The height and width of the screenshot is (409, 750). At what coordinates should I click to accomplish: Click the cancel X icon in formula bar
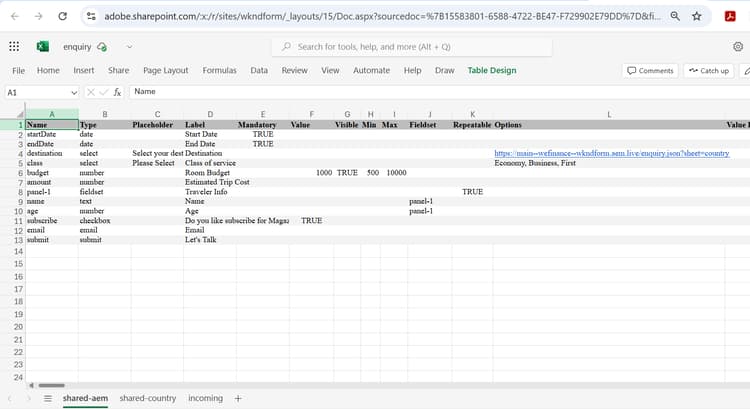(x=90, y=92)
